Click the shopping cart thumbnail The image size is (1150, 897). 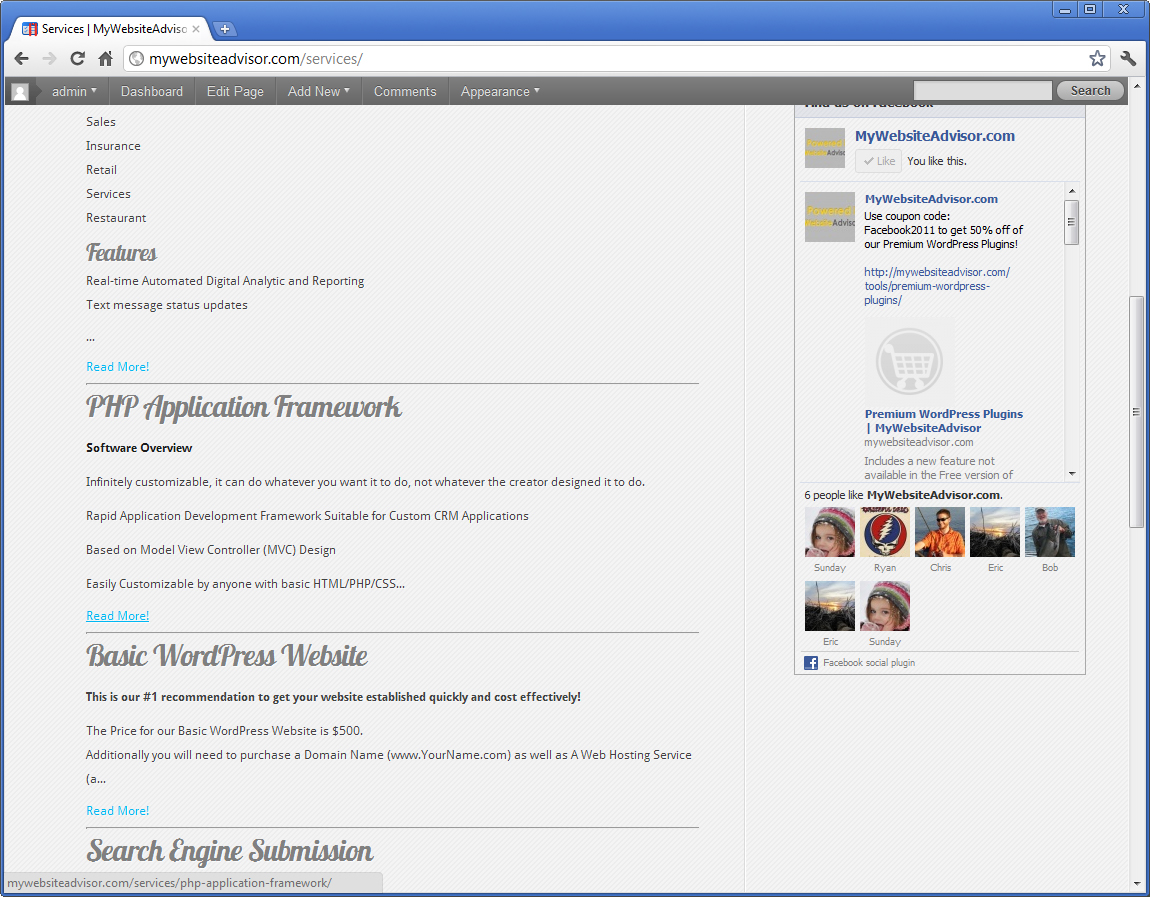909,361
